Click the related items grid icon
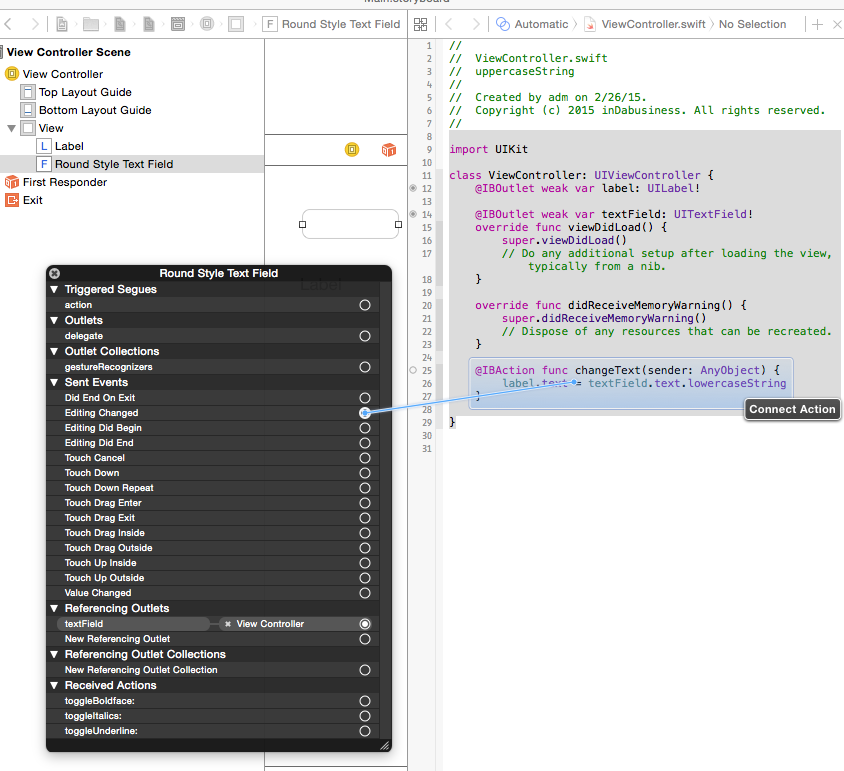Viewport: 844px width, 771px height. (x=420, y=24)
